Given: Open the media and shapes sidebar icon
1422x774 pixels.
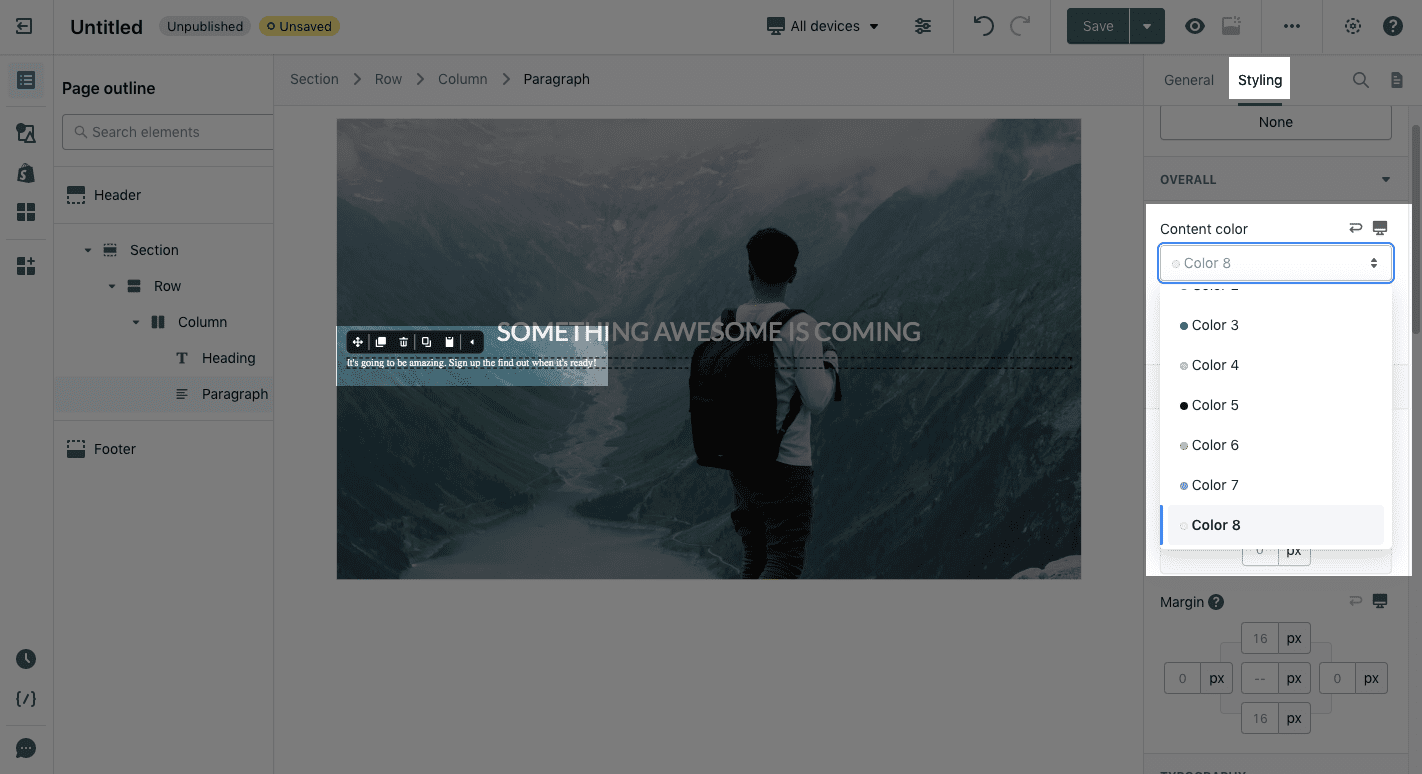Looking at the screenshot, I should tap(26, 133).
